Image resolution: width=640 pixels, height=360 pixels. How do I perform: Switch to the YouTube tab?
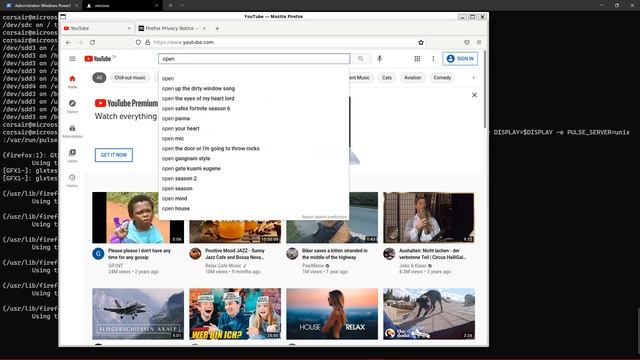coord(97,29)
